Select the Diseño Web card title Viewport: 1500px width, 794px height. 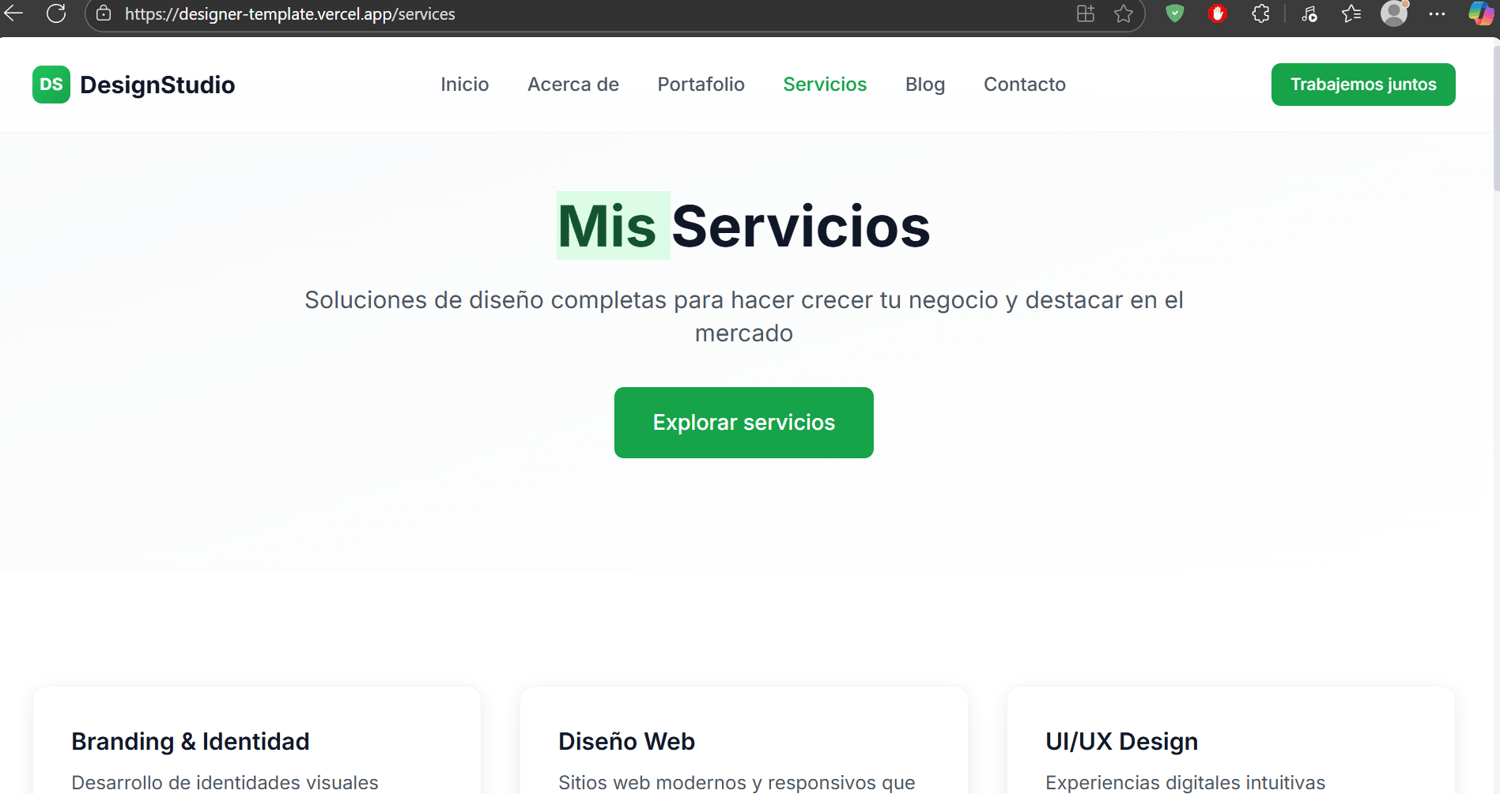(627, 741)
